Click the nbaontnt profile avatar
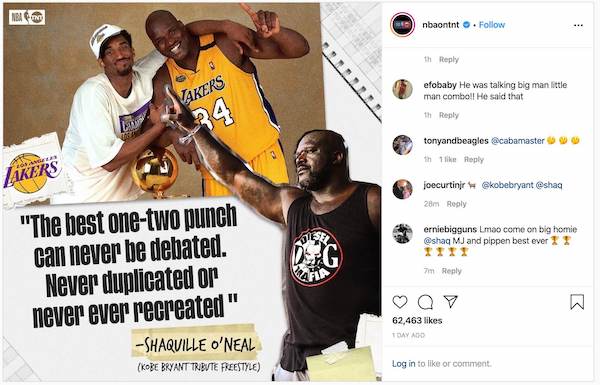 [x=403, y=25]
